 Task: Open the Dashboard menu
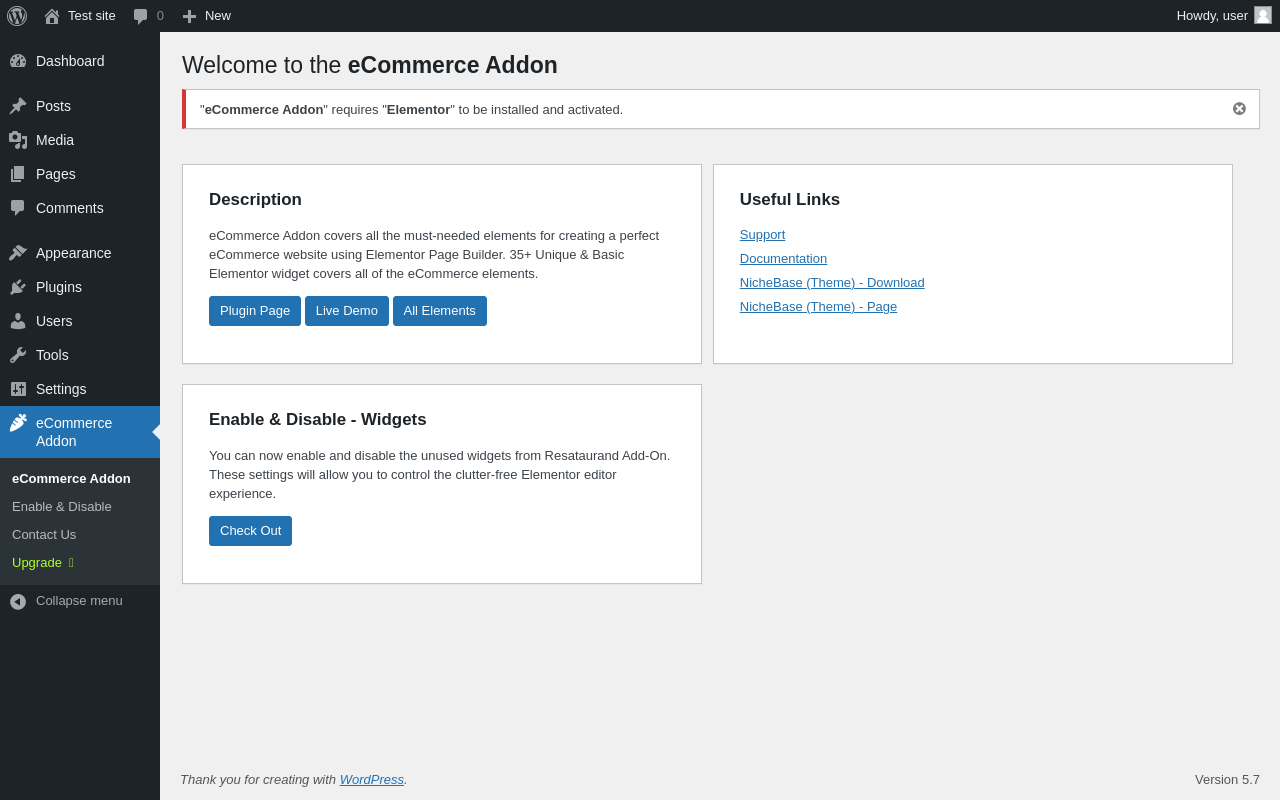(x=80, y=61)
